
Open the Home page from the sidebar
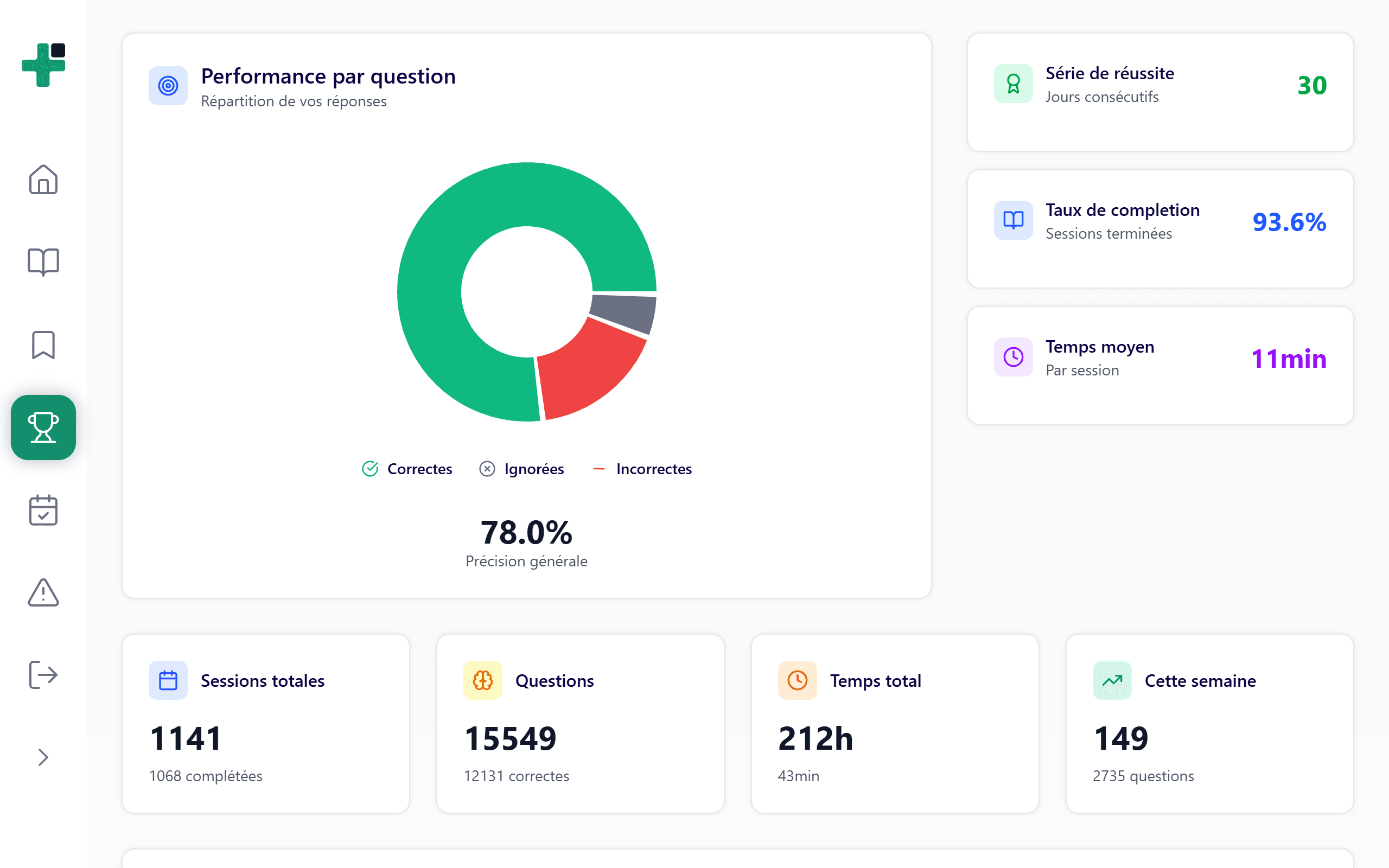click(x=43, y=180)
